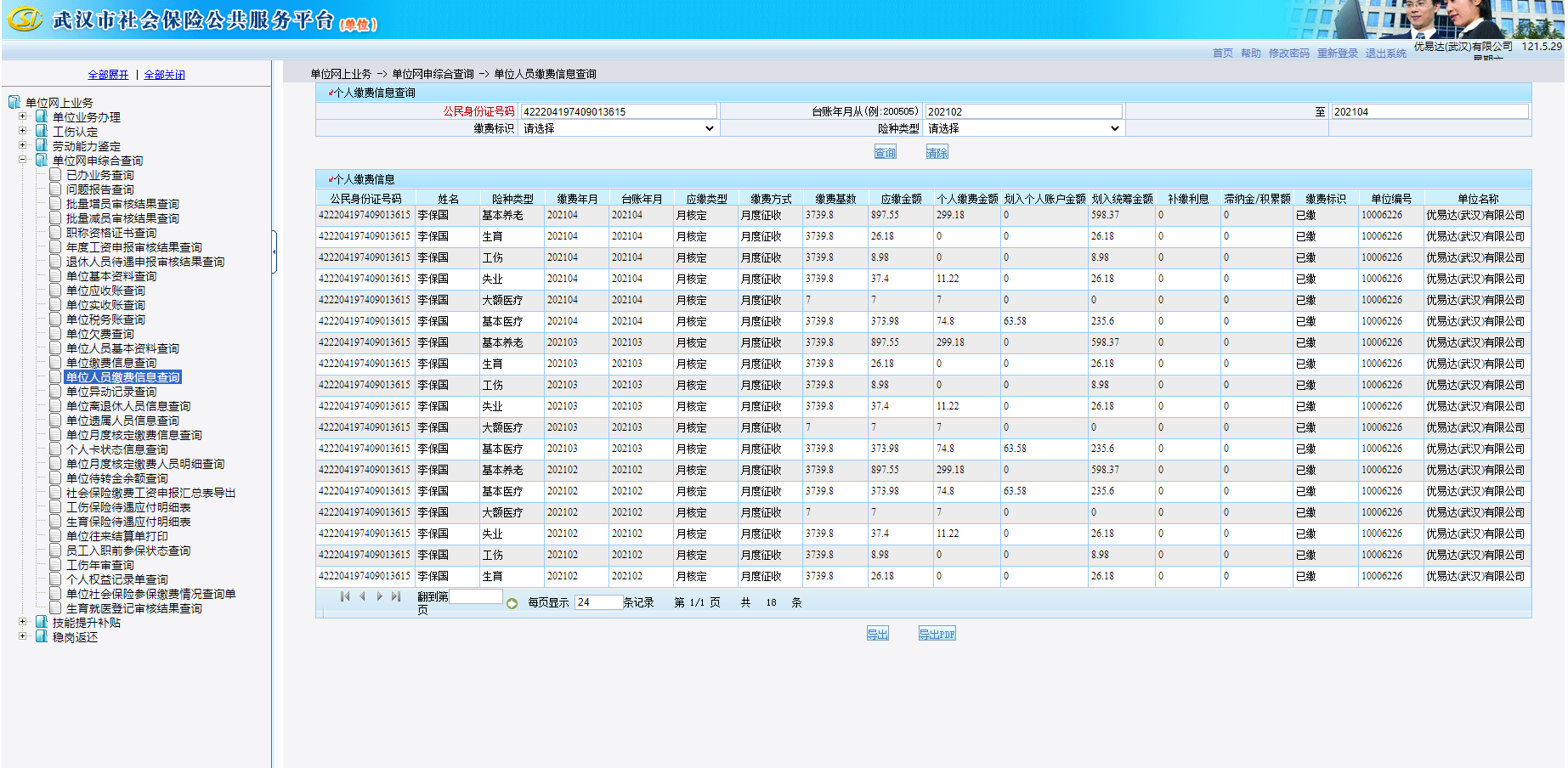
Task: Click the 全部展开 link
Action: (108, 75)
